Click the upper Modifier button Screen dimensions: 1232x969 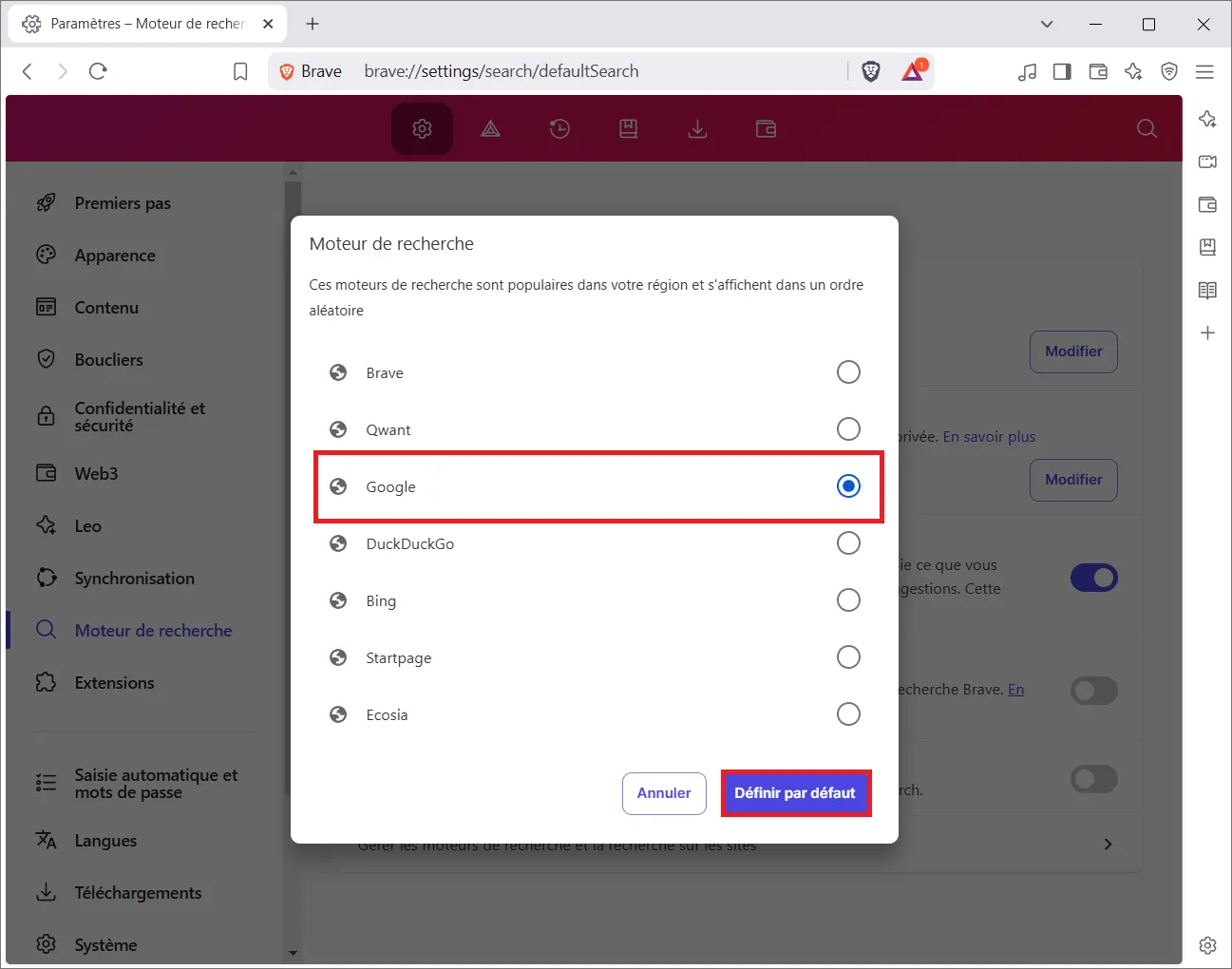click(x=1073, y=351)
